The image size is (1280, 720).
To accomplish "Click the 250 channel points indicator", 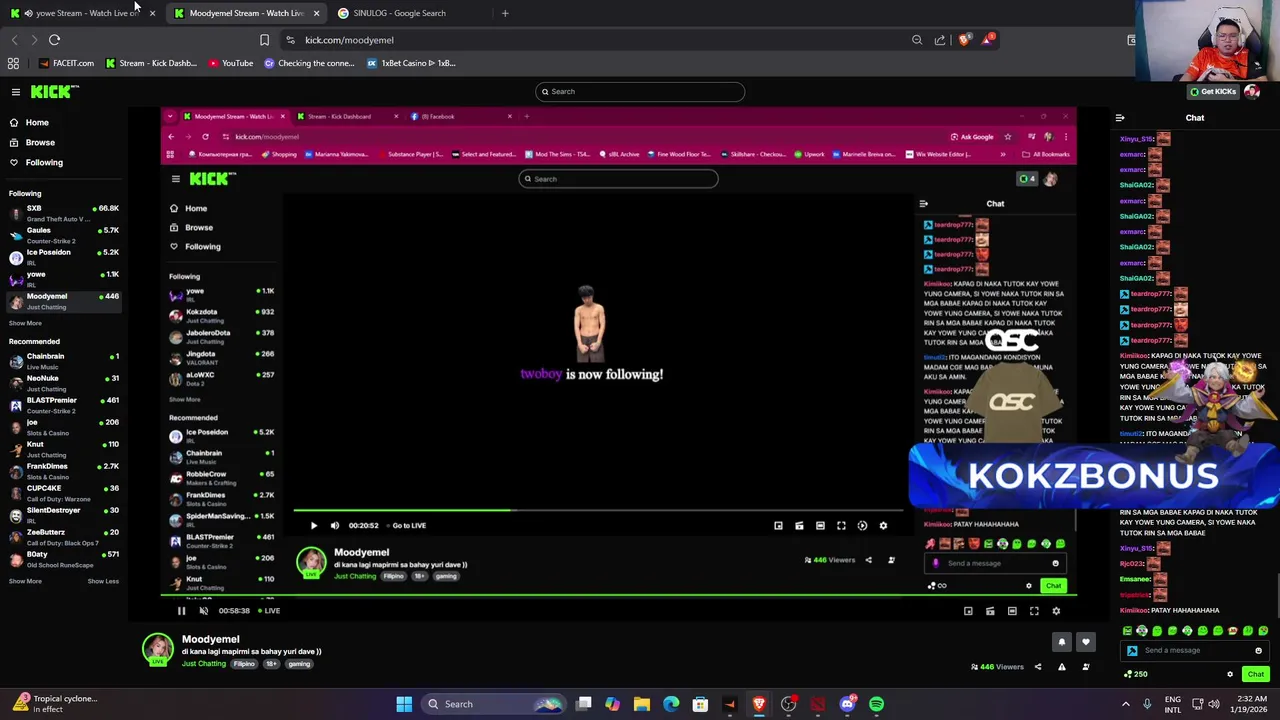I will pyautogui.click(x=1135, y=674).
